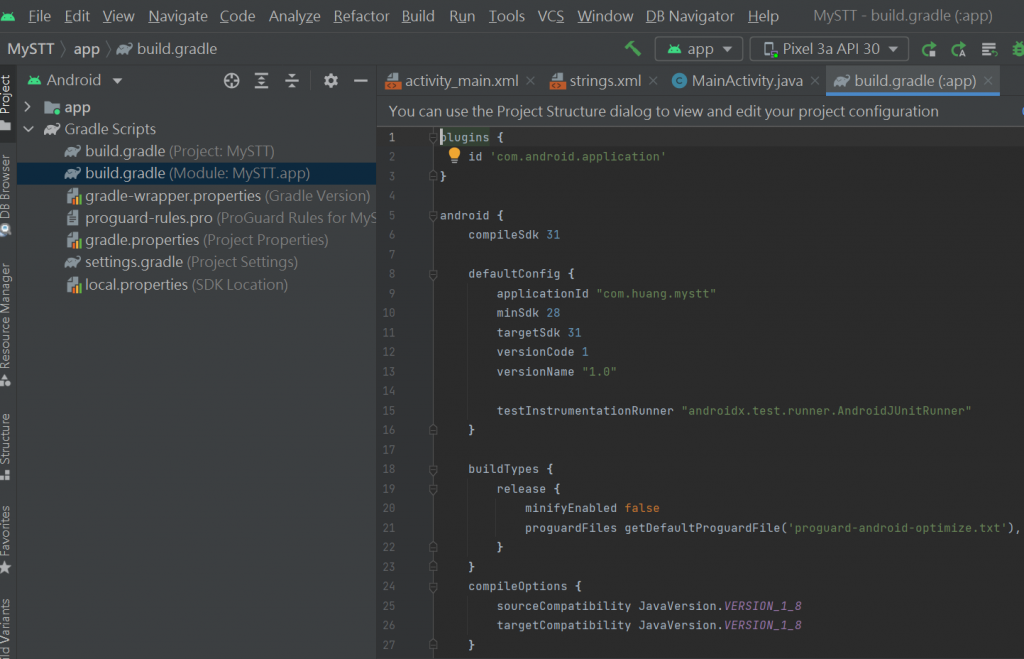This screenshot has height=659, width=1024.
Task: Click the Make Project hammer icon
Action: (x=632, y=48)
